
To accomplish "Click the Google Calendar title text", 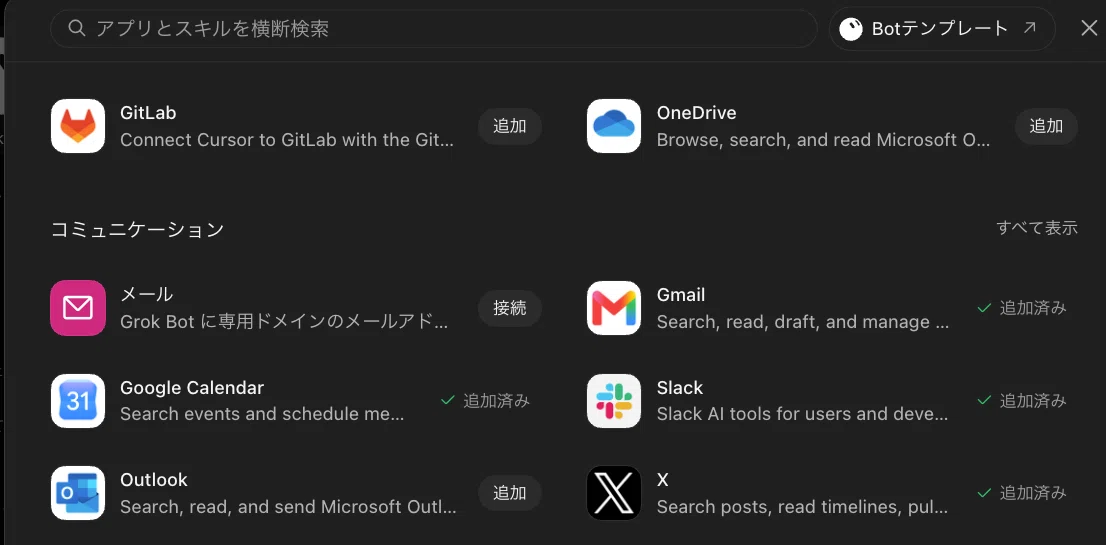I will coord(192,388).
